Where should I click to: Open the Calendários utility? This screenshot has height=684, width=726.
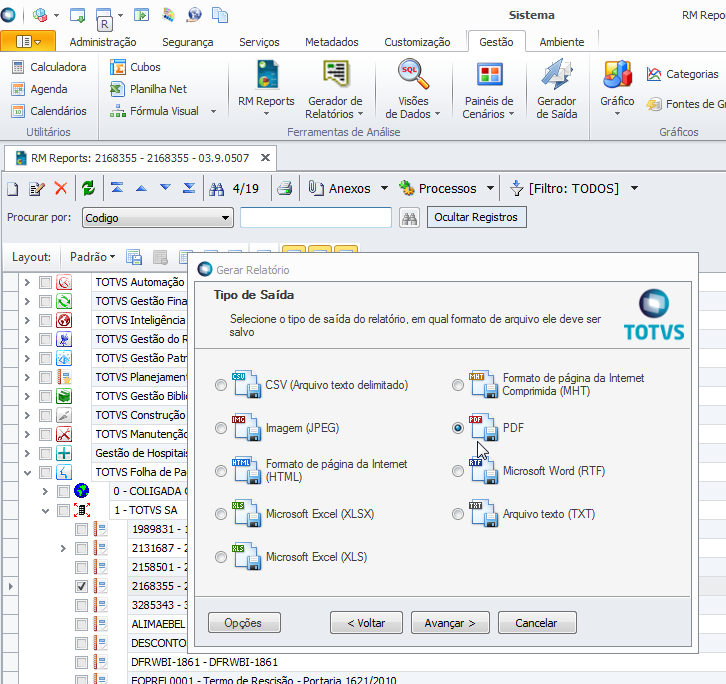[x=49, y=111]
